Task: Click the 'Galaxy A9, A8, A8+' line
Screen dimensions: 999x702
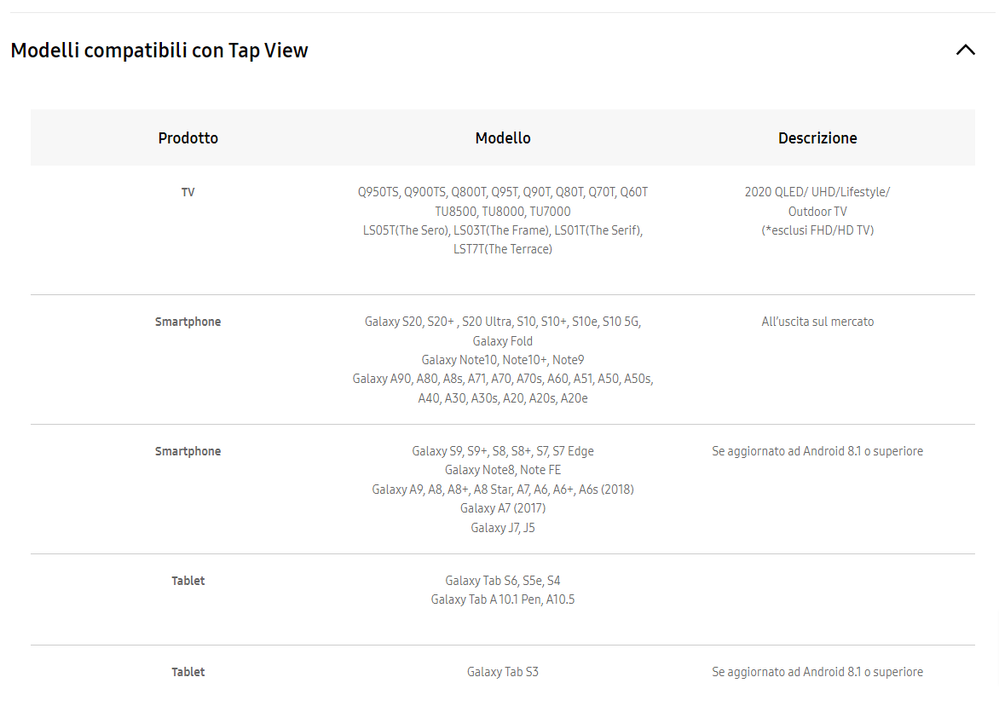Action: 503,489
